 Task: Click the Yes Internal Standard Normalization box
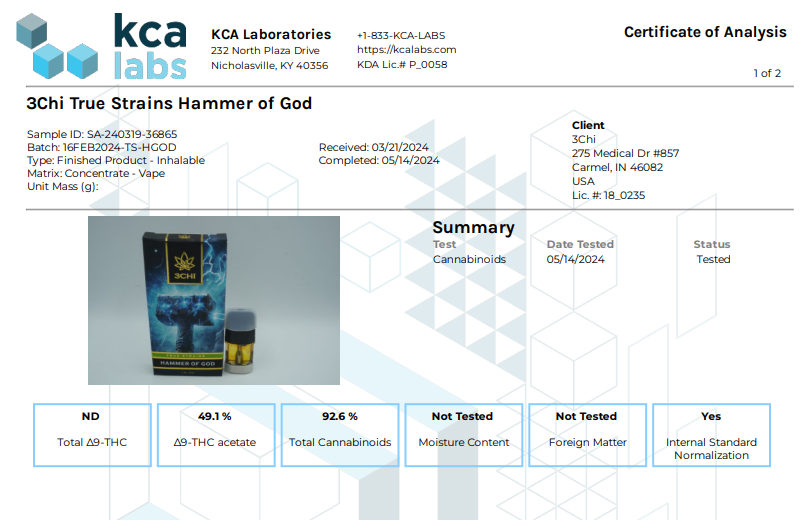[711, 435]
